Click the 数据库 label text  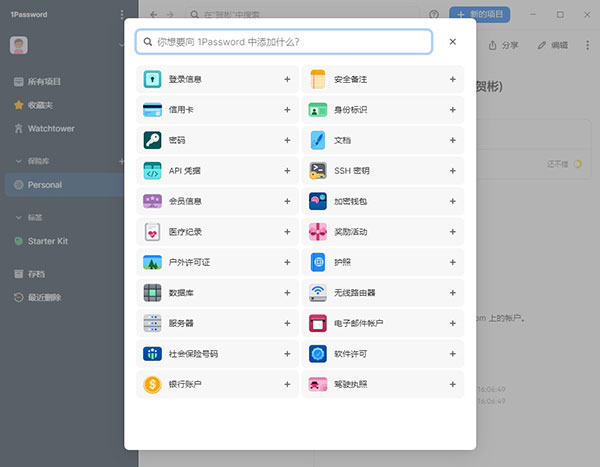click(x=181, y=293)
